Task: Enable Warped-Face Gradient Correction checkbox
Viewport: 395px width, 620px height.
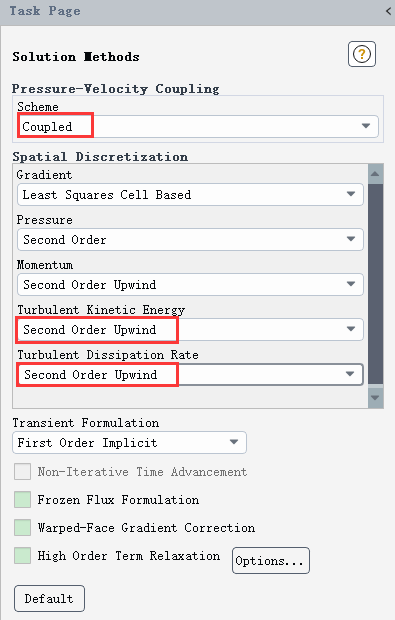Action: pyautogui.click(x=23, y=528)
